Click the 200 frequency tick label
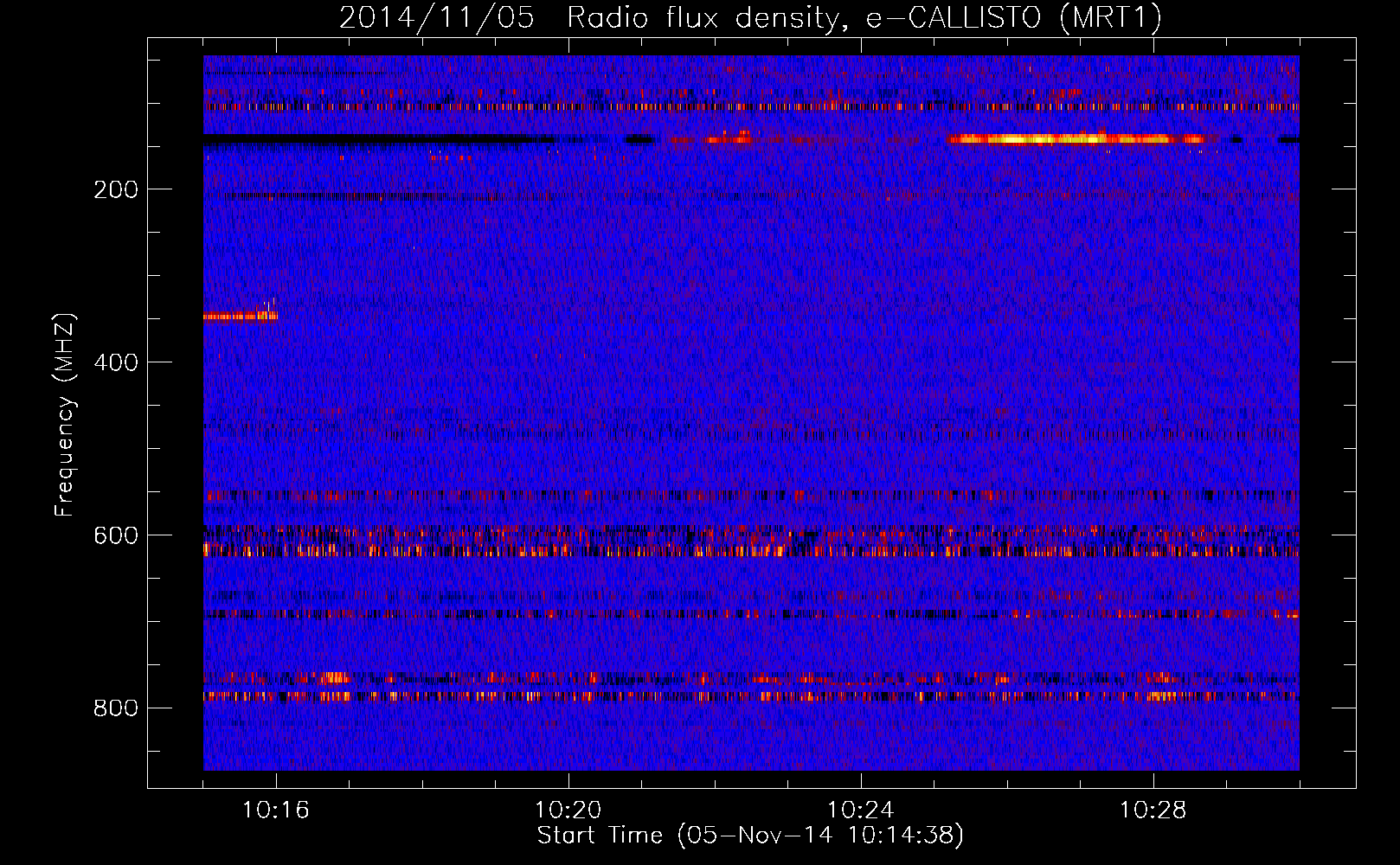Image resolution: width=1400 pixels, height=865 pixels. (x=115, y=189)
